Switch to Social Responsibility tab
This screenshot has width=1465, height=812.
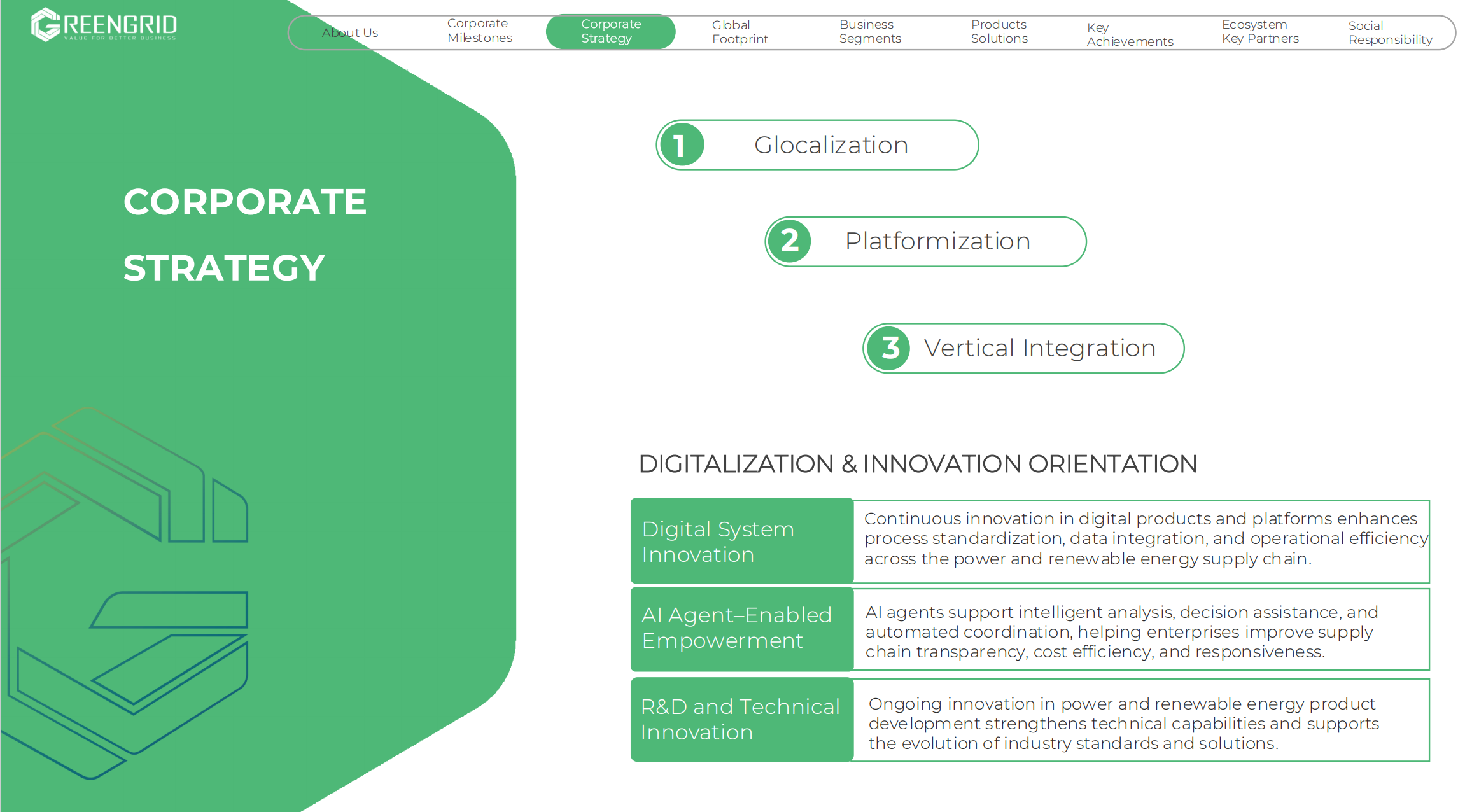tap(1391, 32)
